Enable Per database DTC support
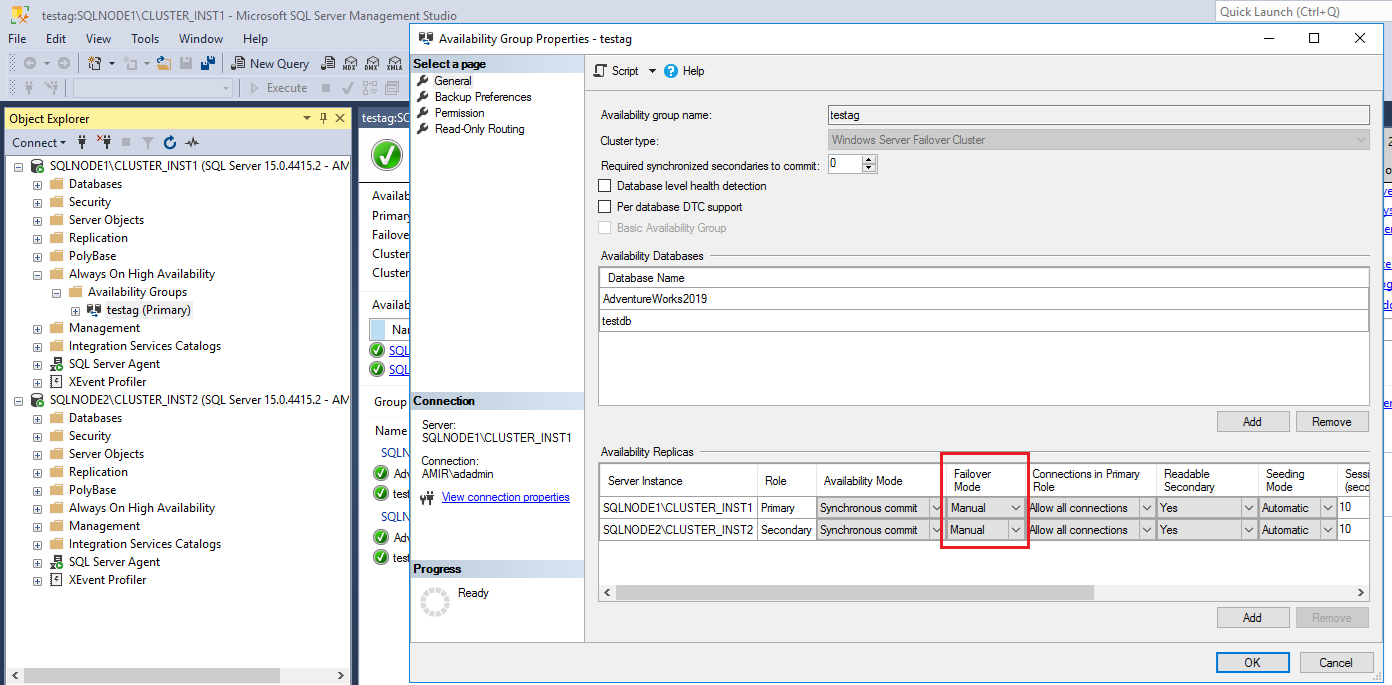 pyautogui.click(x=604, y=207)
